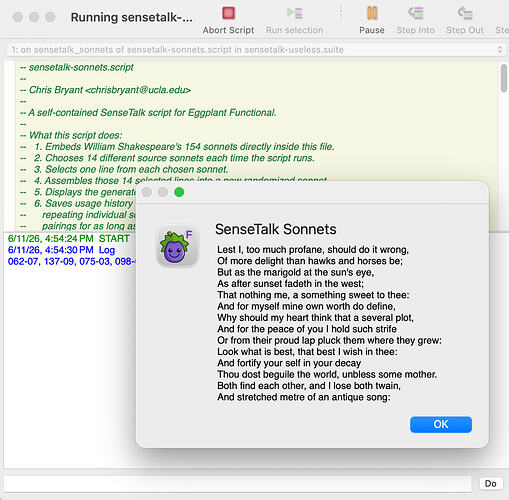Screen dimensions: 509x500
Task: Click the Do button
Action: tap(490, 483)
